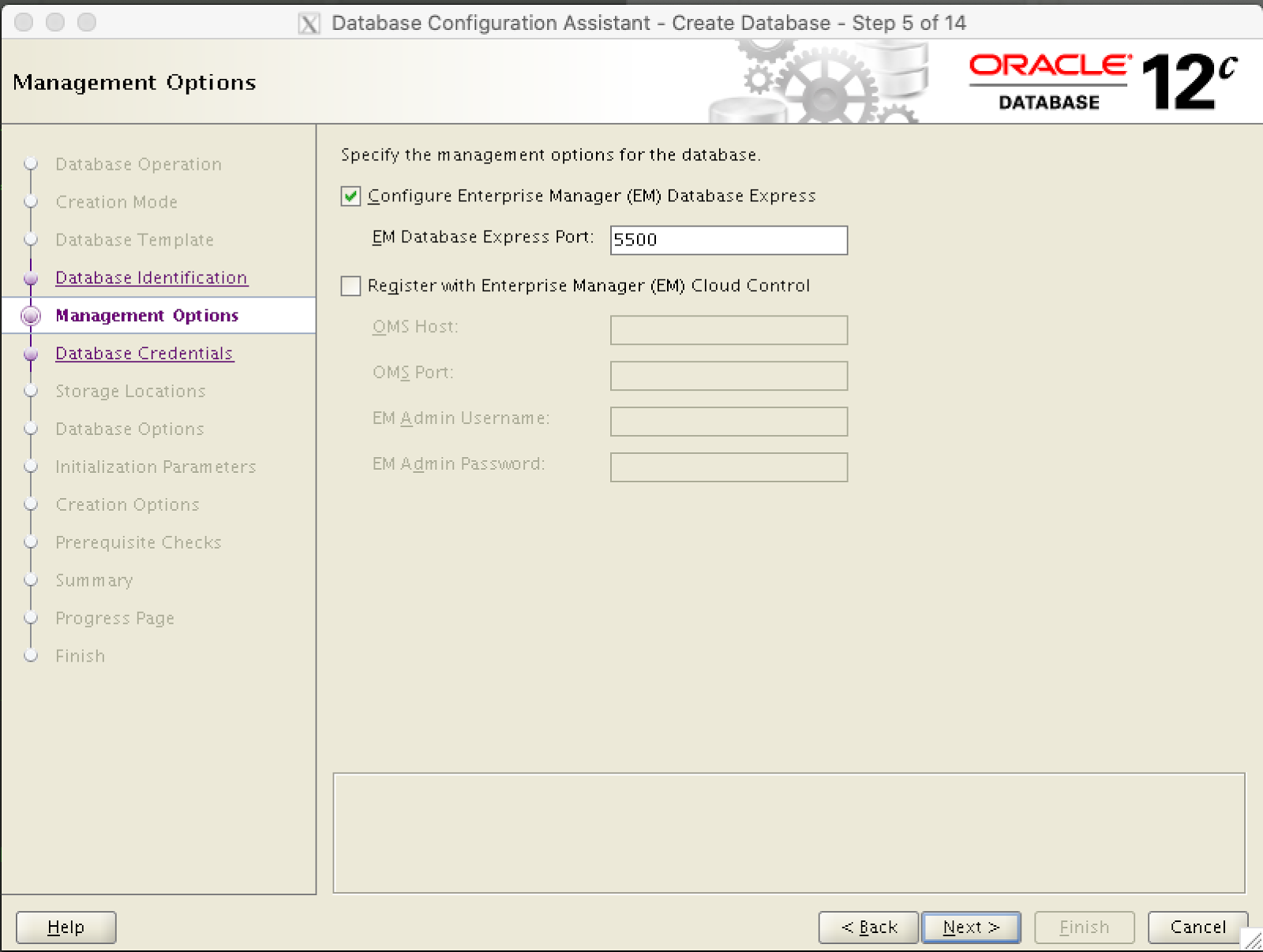The width and height of the screenshot is (1263, 952).
Task: Click the Summary step label
Action: (95, 581)
